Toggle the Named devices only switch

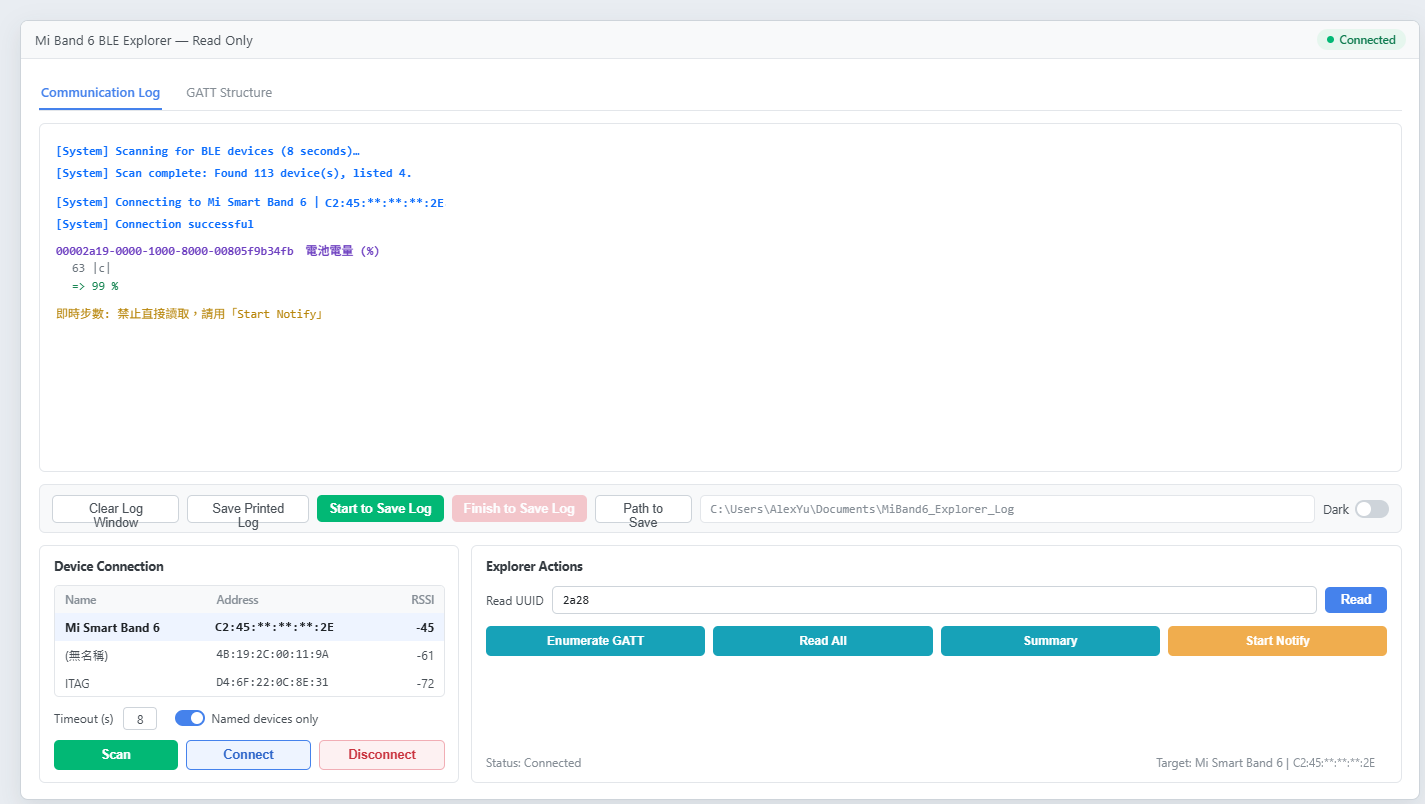click(x=190, y=718)
